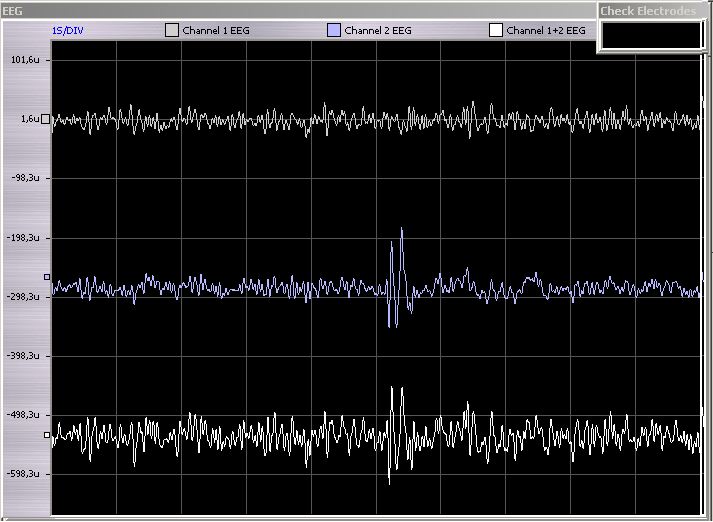Toggle the Channel 1+2 EEG white box
The height and width of the screenshot is (522, 713).
pyautogui.click(x=496, y=30)
